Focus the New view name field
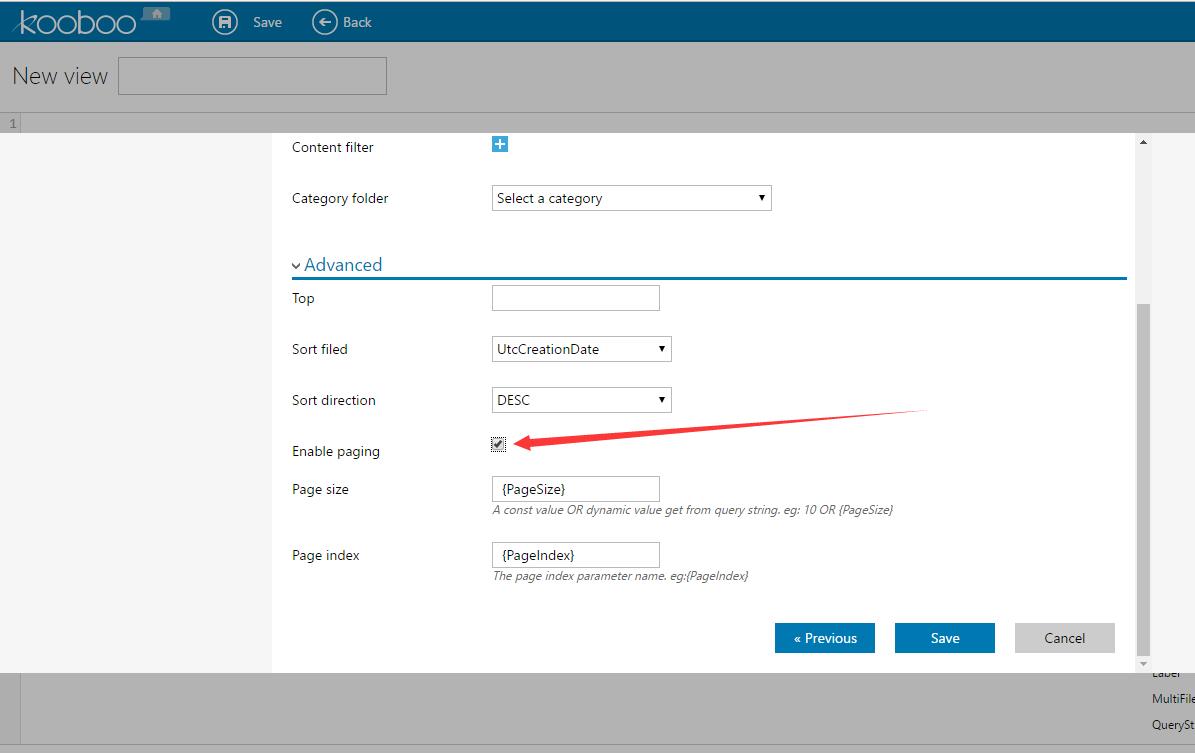The width and height of the screenshot is (1195, 753). [252, 76]
